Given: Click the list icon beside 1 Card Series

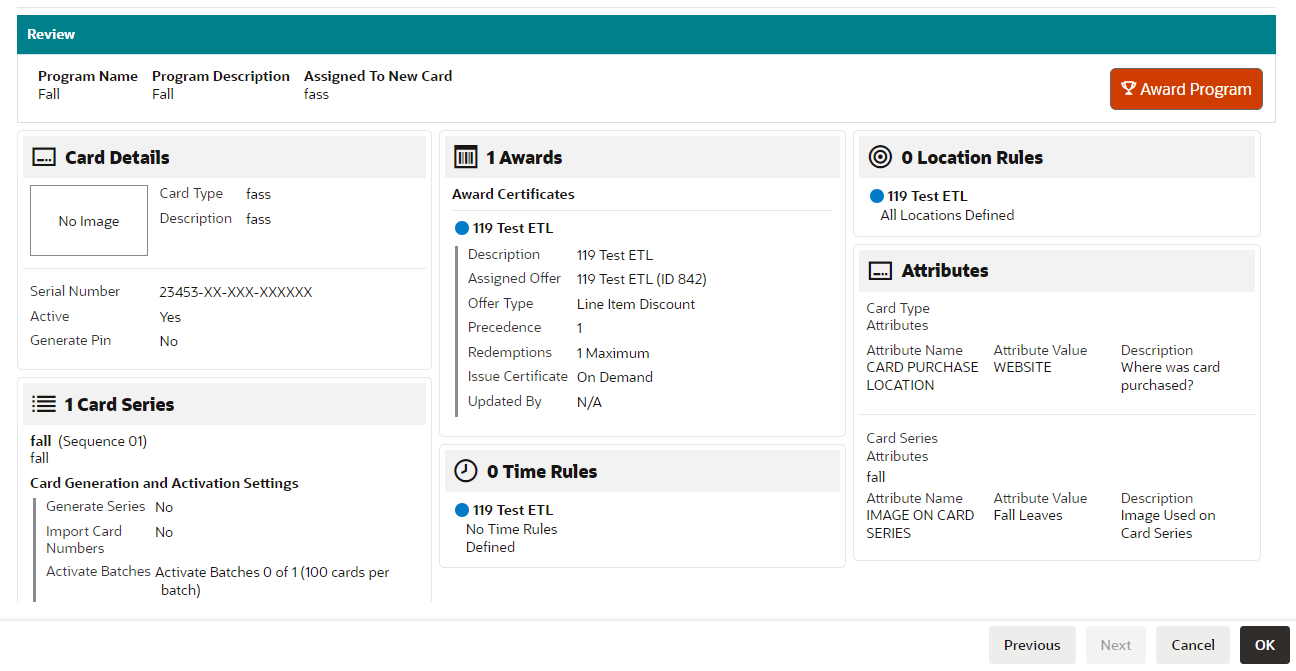Looking at the screenshot, I should (x=44, y=403).
